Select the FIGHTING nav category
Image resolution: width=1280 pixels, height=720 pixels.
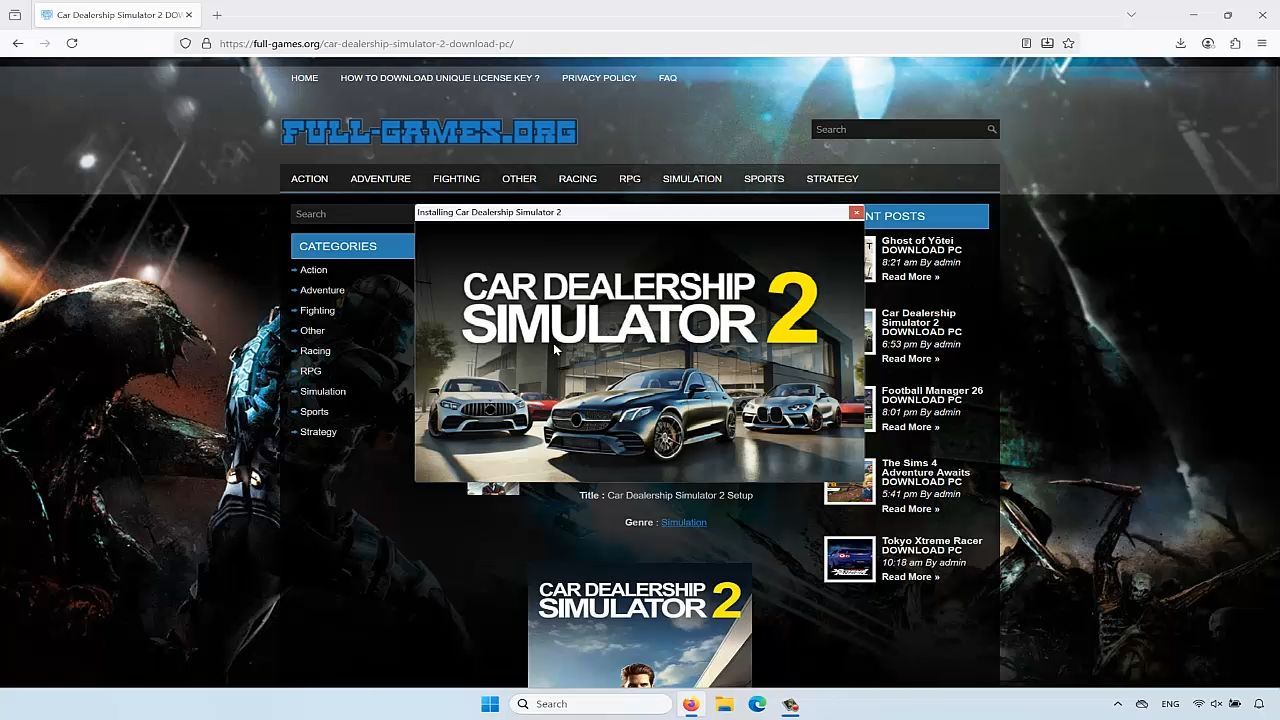click(456, 179)
